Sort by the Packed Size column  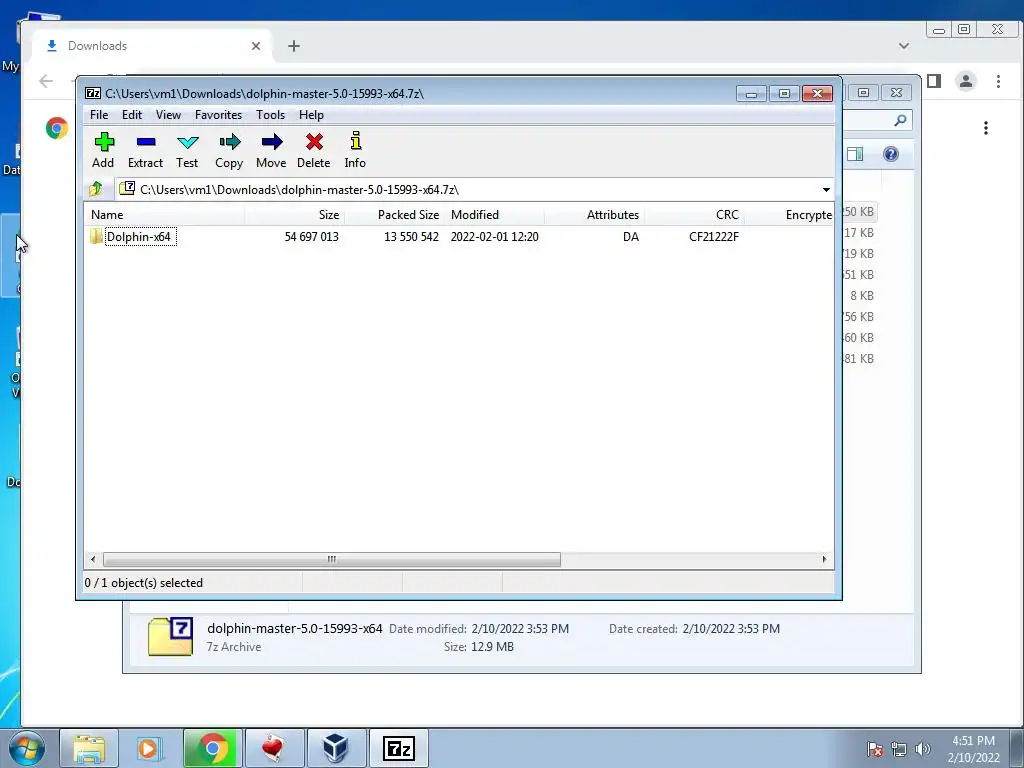(x=394, y=215)
